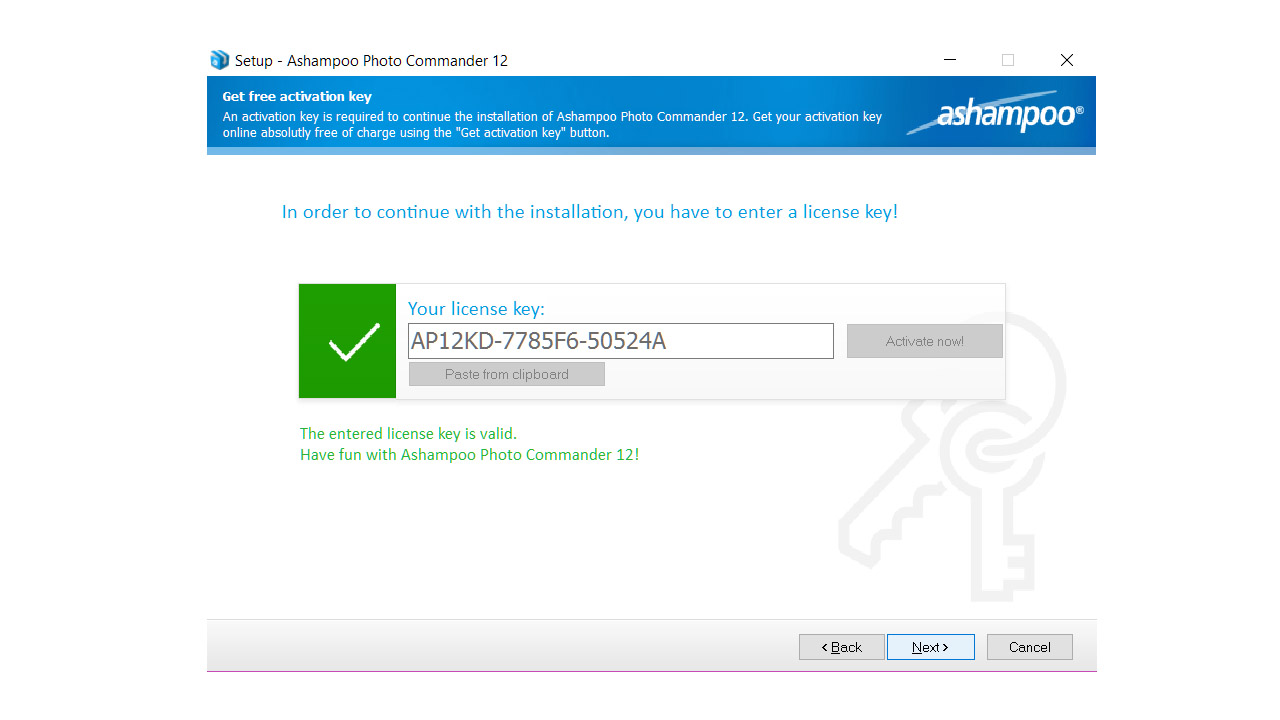1280x720 pixels.
Task: Click the Ashampoo logo in the banner
Action: click(996, 115)
